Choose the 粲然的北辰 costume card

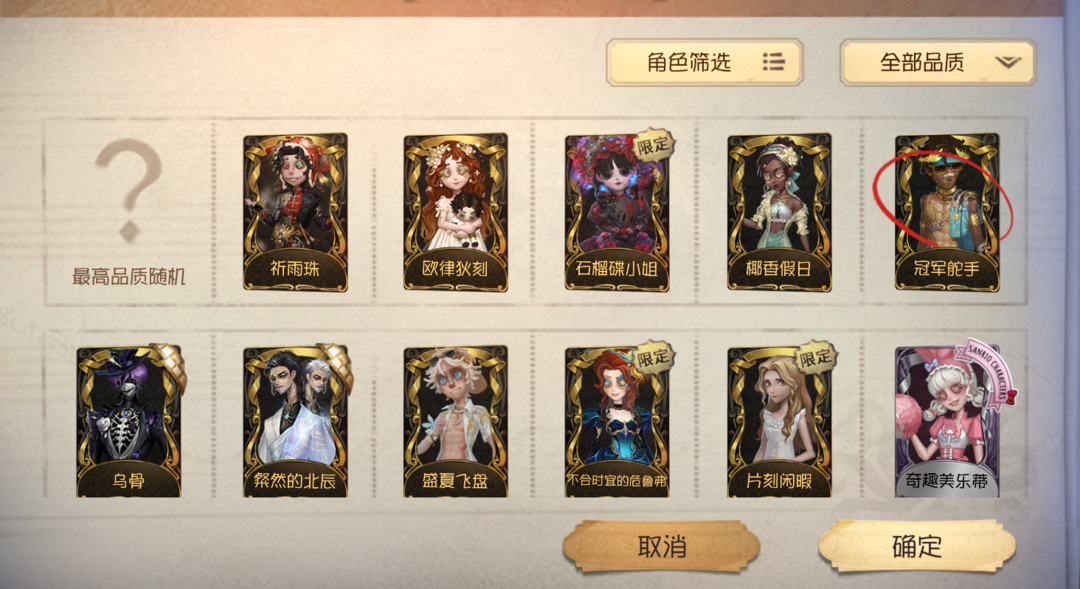pyautogui.click(x=295, y=422)
